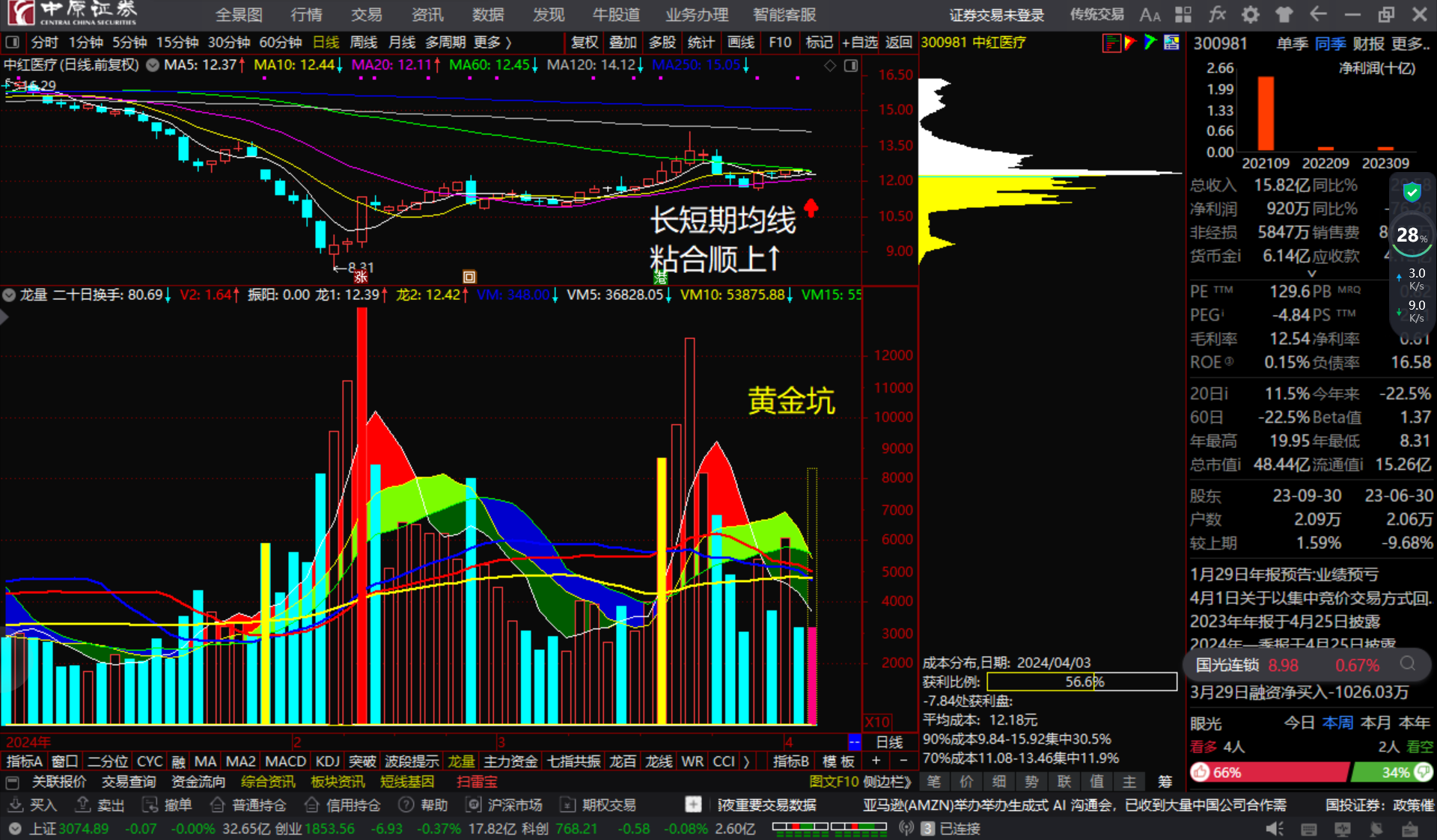Screen dimensions: 1437x840
Task: Click the +自选 add to watchlist button
Action: point(859,43)
